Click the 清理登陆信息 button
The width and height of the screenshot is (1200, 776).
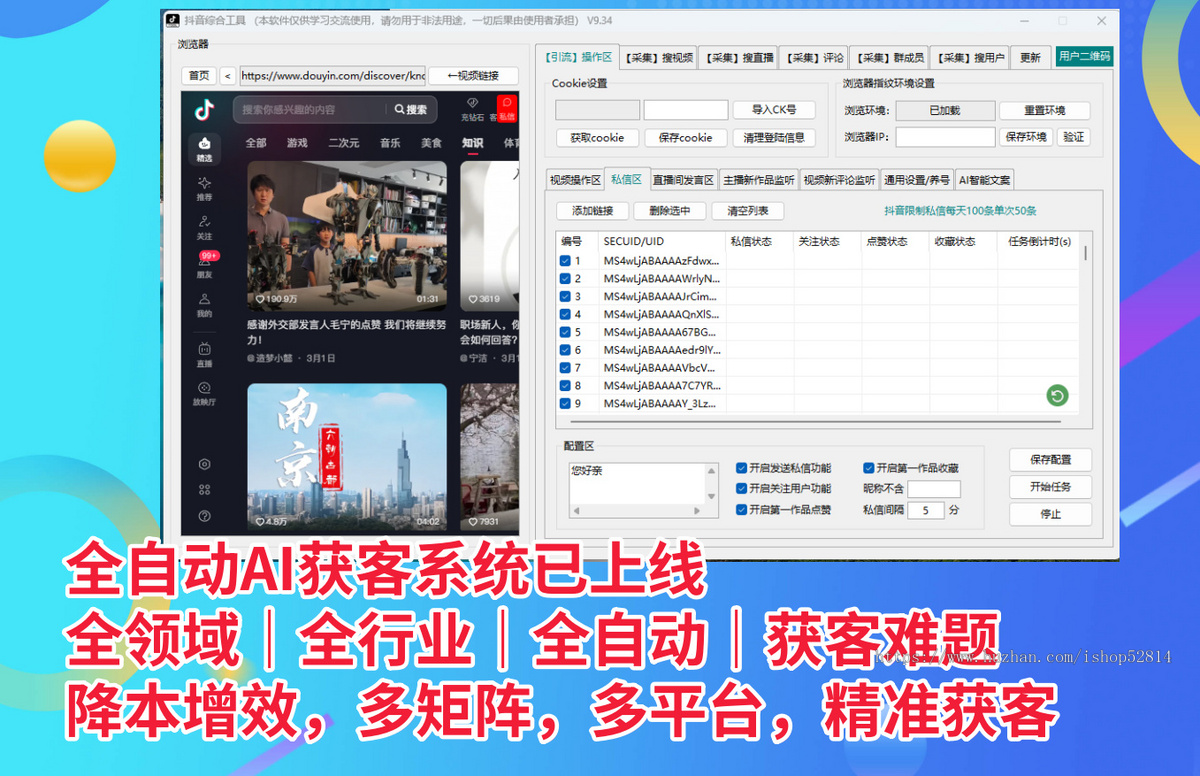(774, 138)
